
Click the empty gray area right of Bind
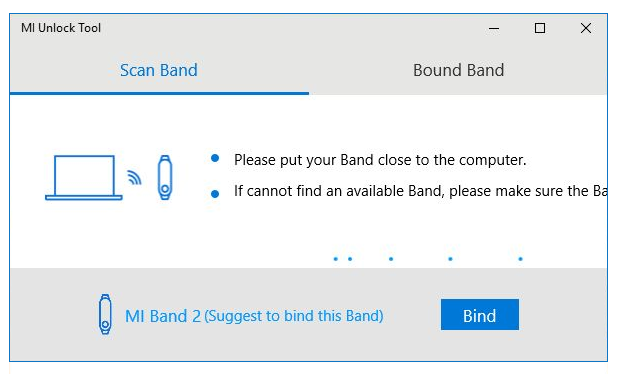[x=563, y=315]
